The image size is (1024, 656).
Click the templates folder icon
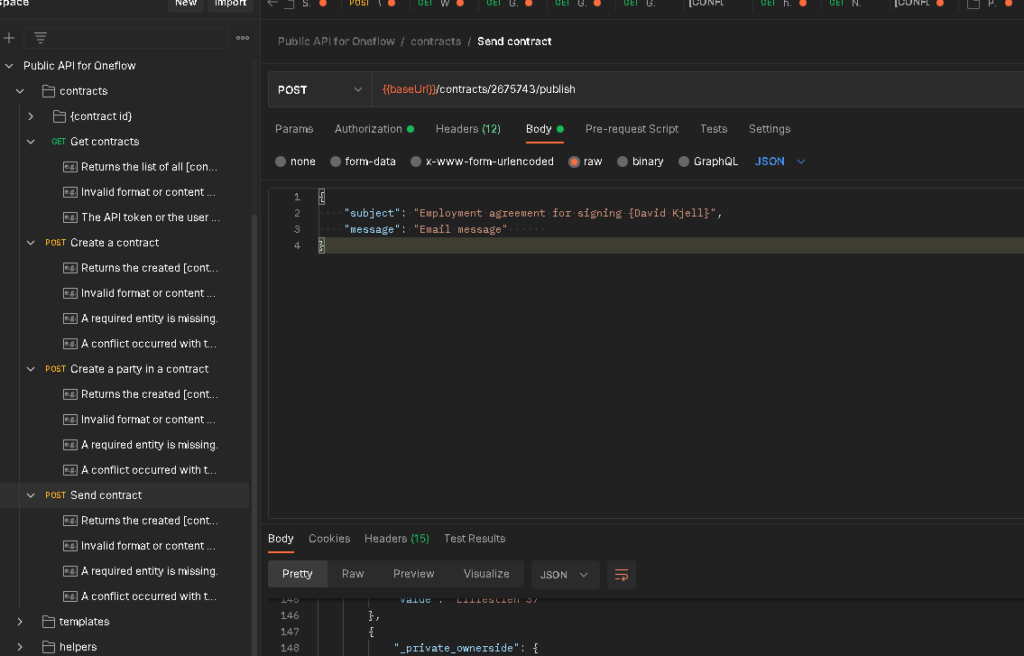(48, 621)
